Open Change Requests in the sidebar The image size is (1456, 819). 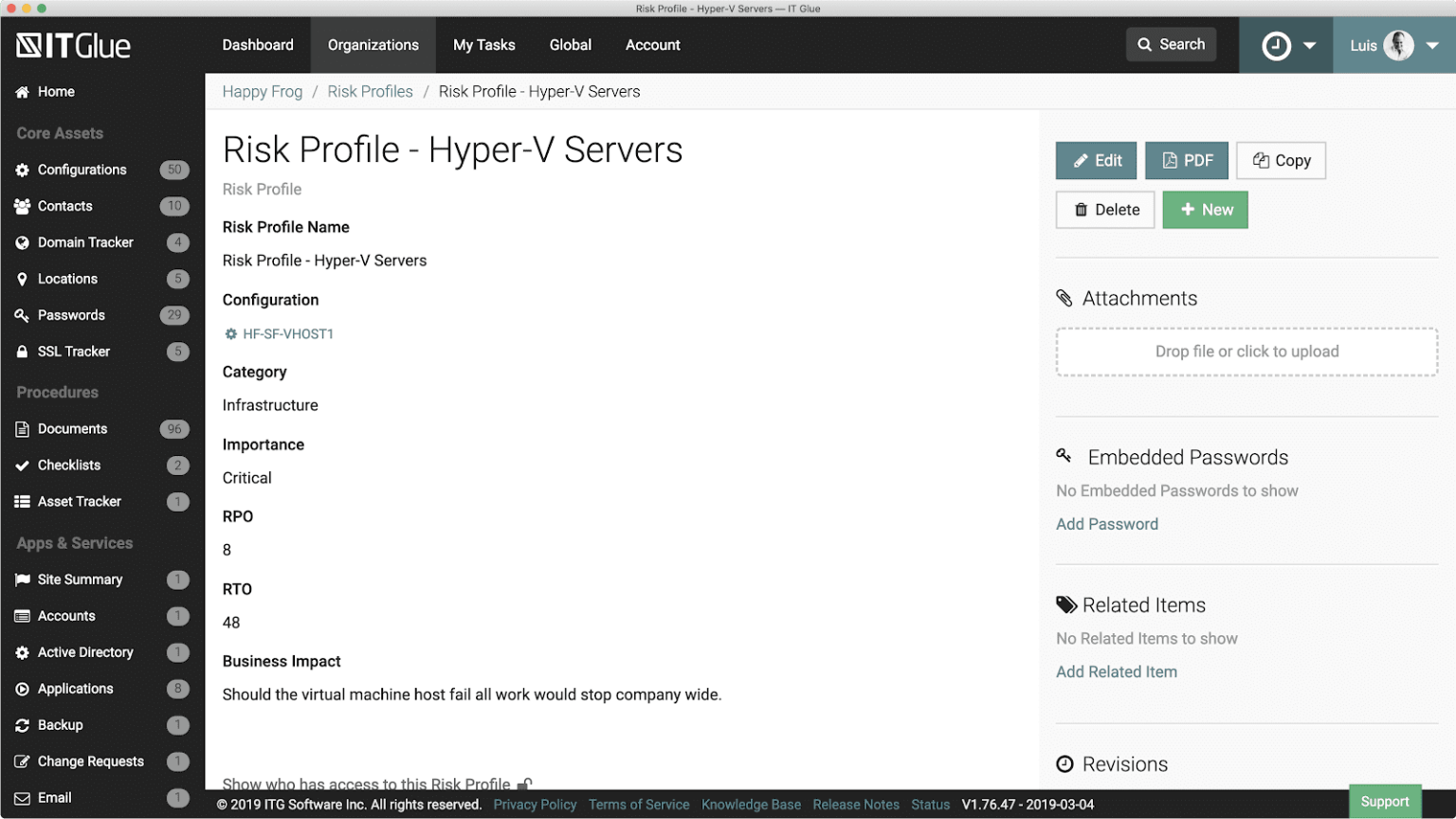(90, 761)
